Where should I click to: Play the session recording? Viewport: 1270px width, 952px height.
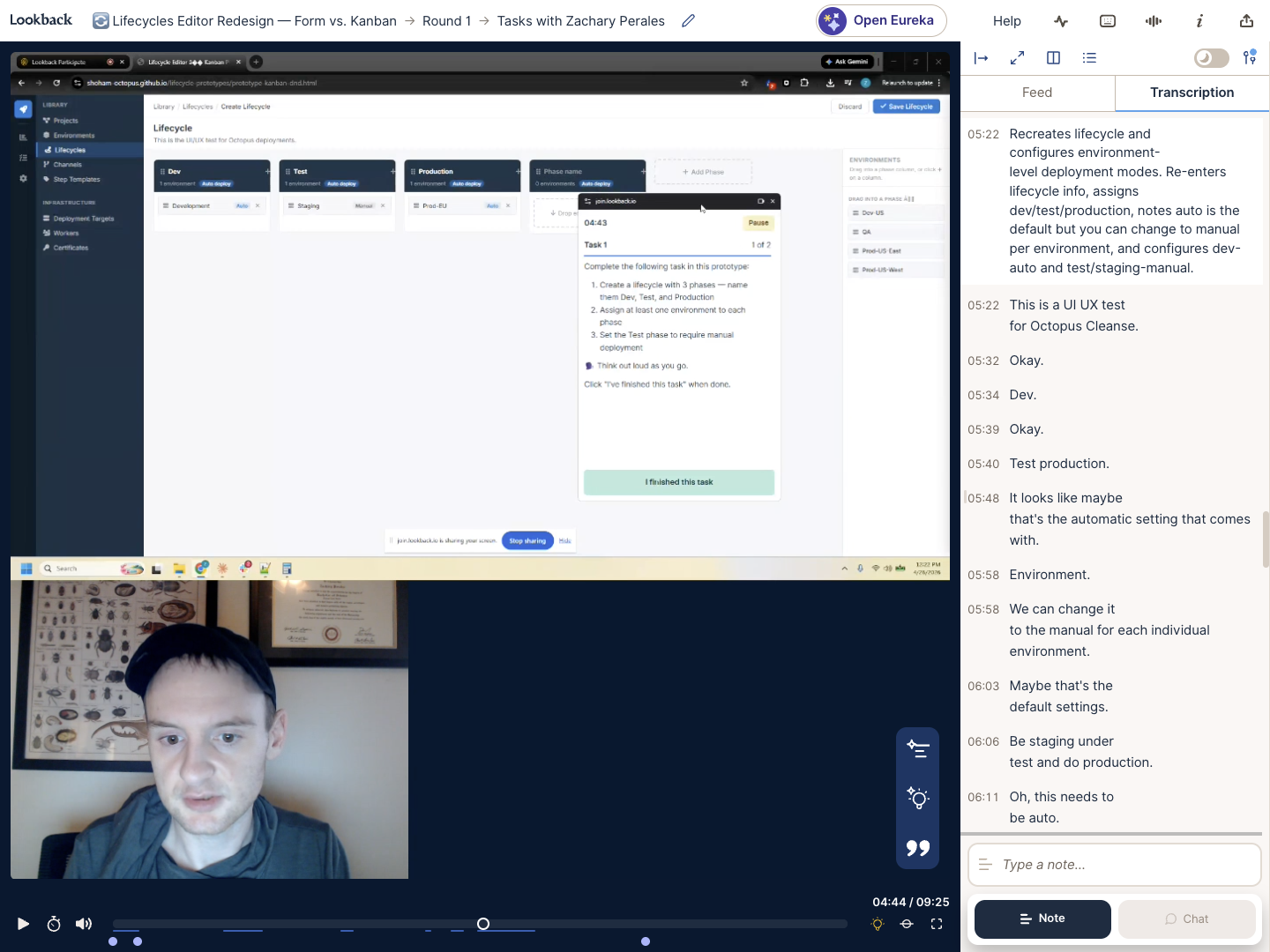tap(23, 924)
